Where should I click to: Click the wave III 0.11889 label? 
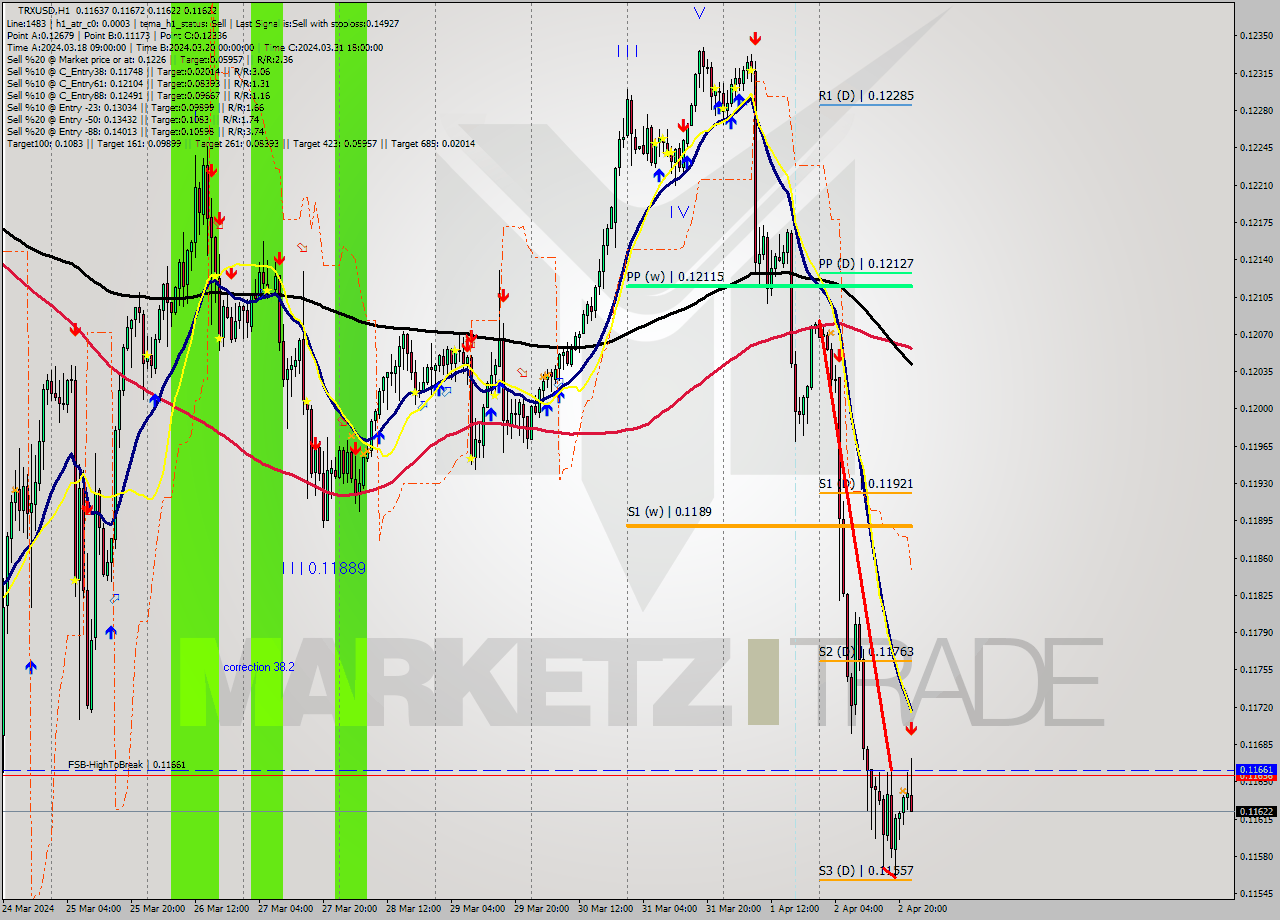tap(323, 568)
